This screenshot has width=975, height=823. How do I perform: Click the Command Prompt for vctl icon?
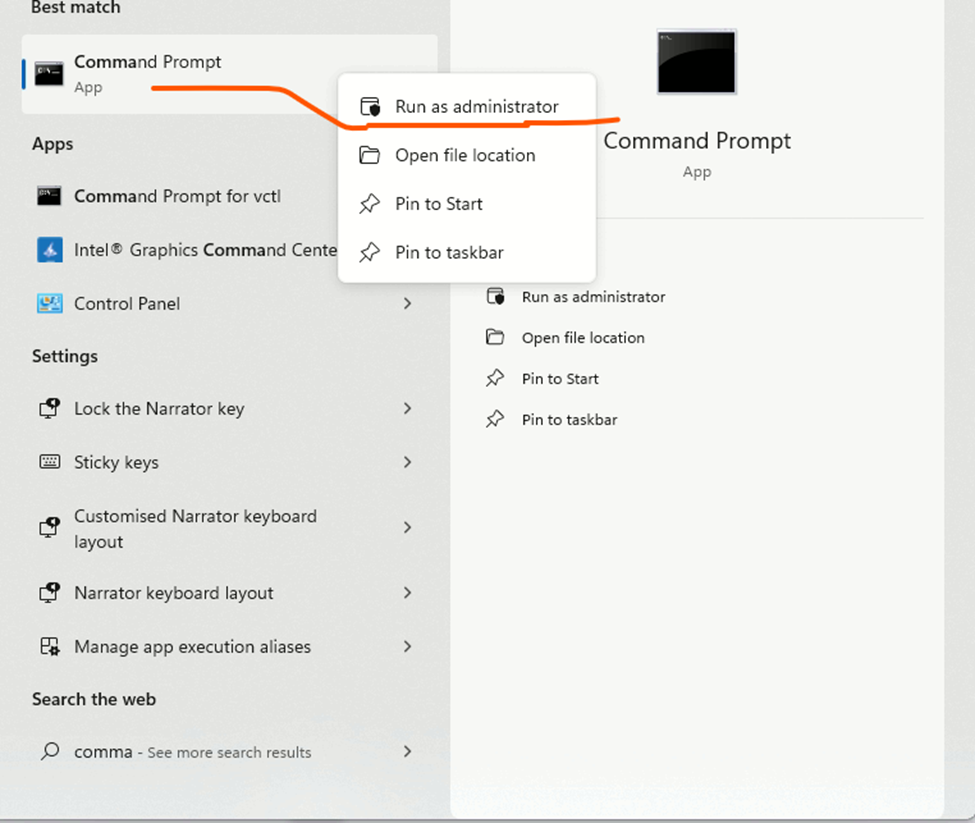pos(48,196)
